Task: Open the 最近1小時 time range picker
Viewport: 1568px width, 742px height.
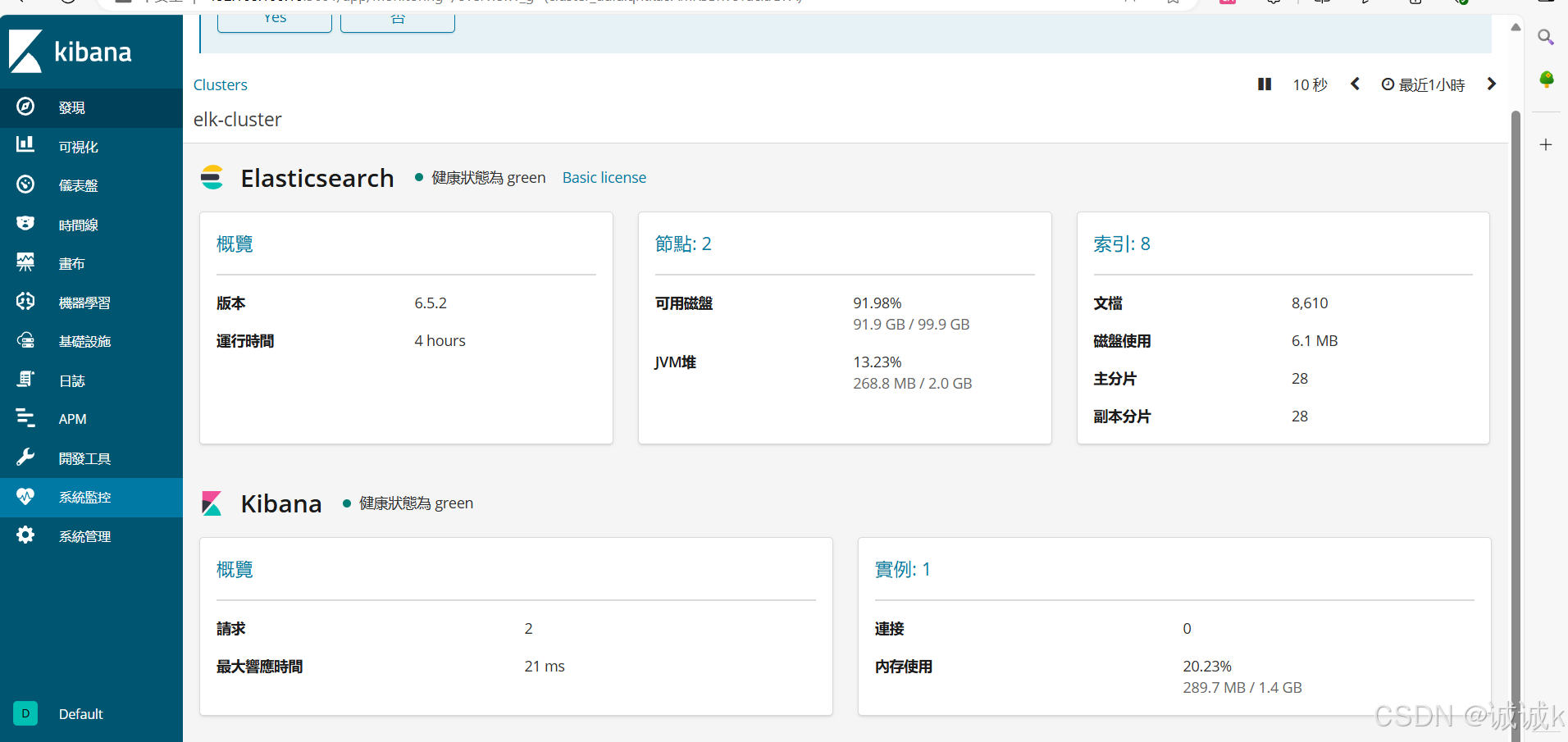Action: pos(1423,84)
